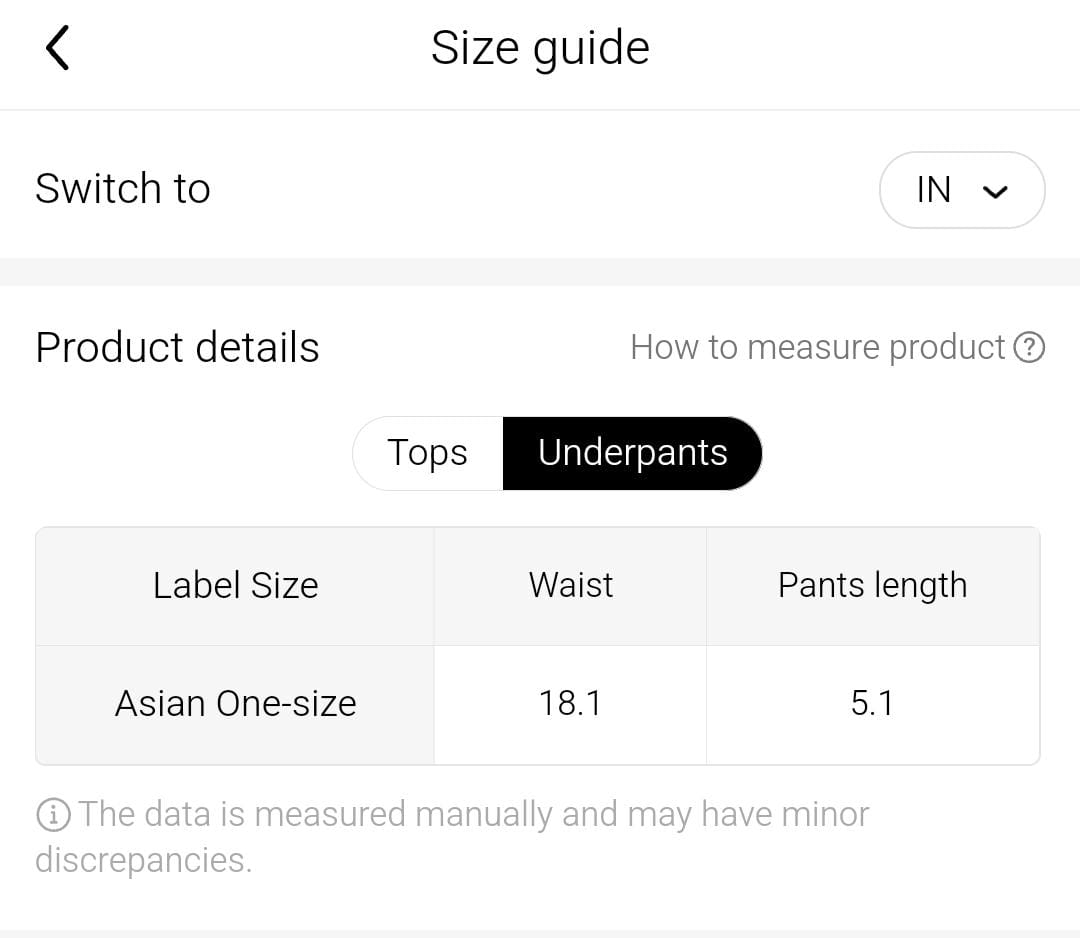Open the IN unit dropdown
1080x938 pixels.
[x=962, y=190]
